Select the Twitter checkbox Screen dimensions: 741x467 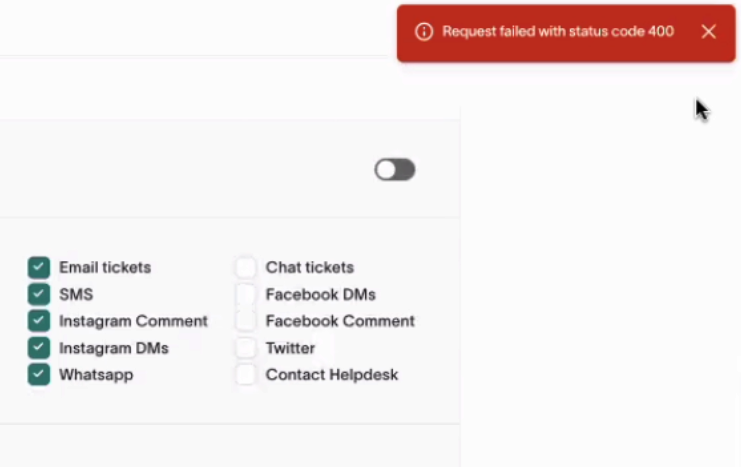click(245, 348)
